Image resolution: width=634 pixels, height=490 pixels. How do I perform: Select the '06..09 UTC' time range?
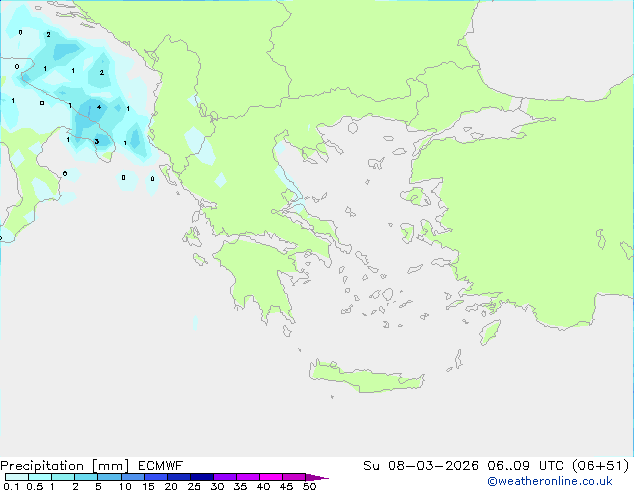point(525,466)
